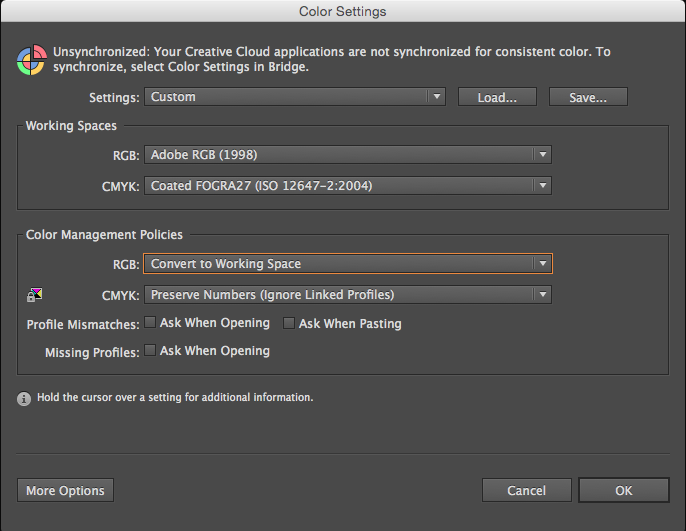
Task: Click the unsynchronized color wheel icon
Action: click(32, 60)
